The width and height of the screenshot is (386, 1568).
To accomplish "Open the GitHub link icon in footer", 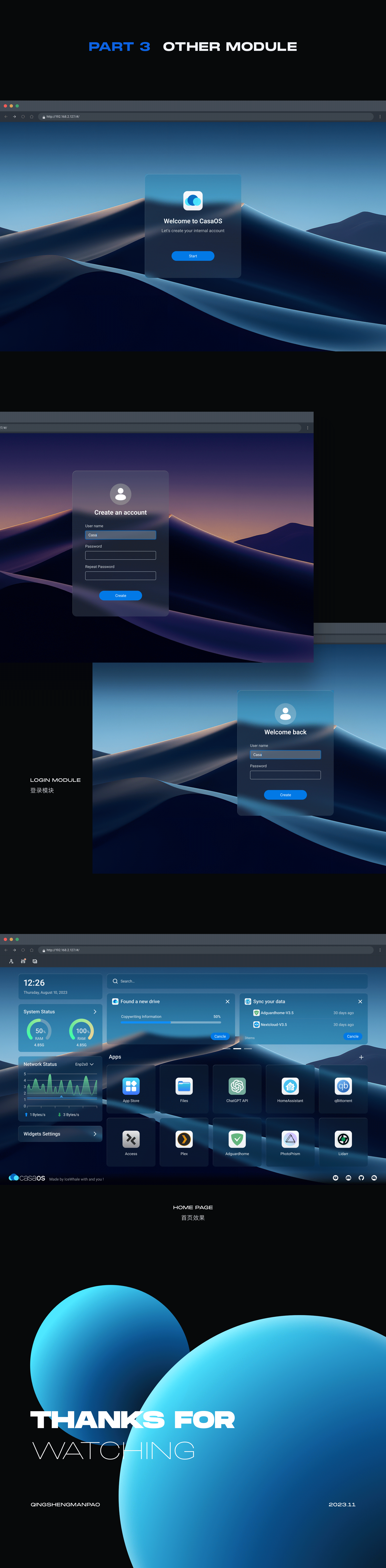I will (361, 1178).
